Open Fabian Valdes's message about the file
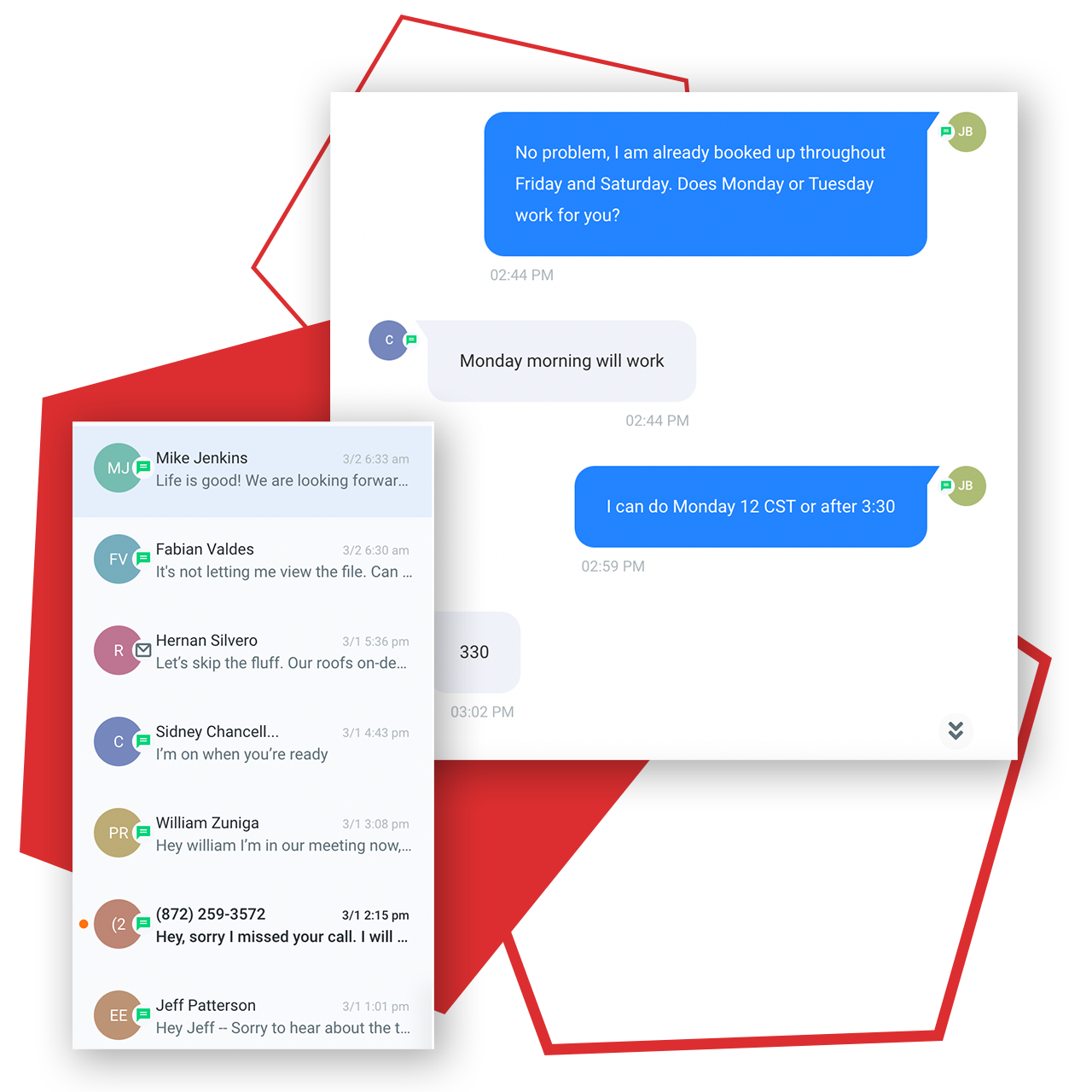 pos(253,560)
